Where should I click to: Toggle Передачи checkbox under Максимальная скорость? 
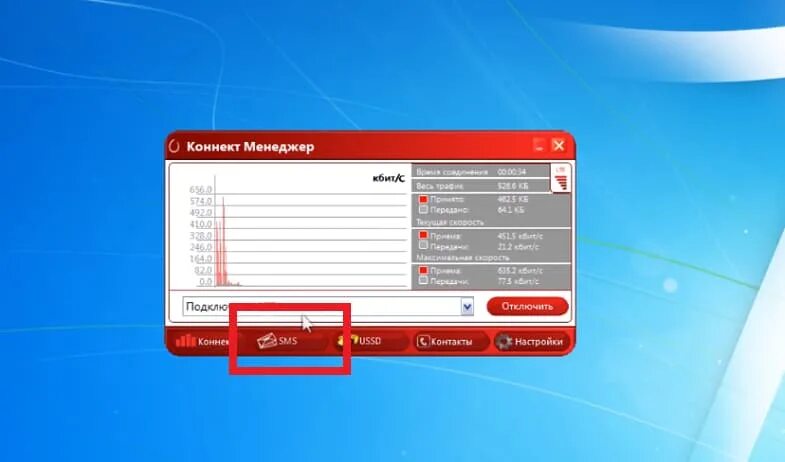pos(423,281)
